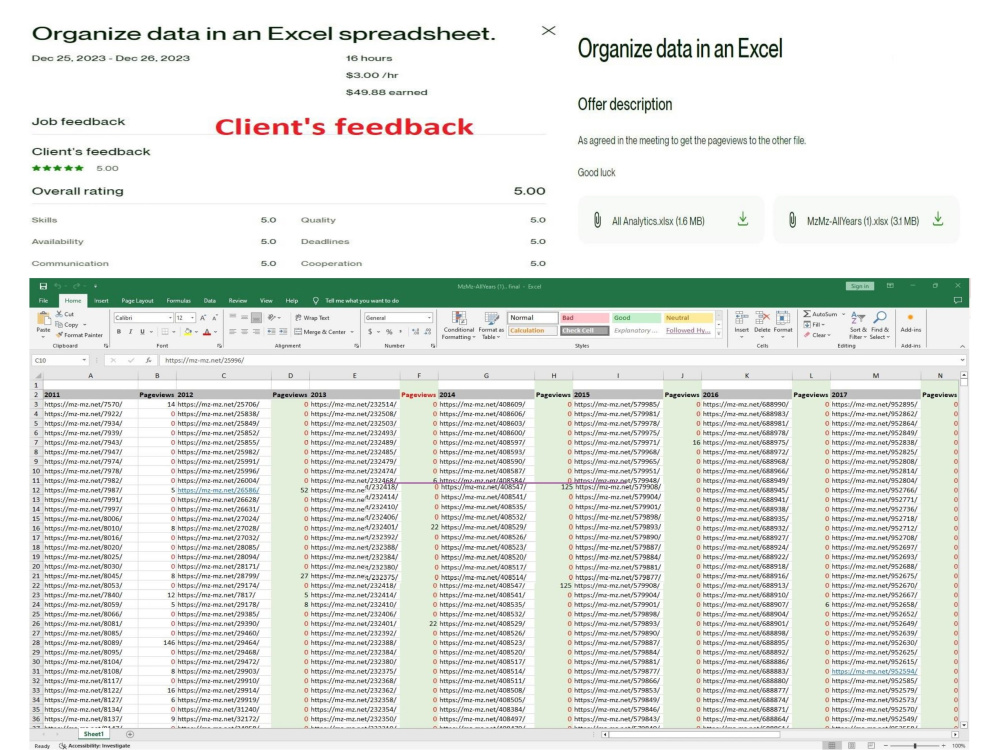Open the Copy dropdown arrow
Viewport: 1000px width, 750px height.
(x=84, y=325)
